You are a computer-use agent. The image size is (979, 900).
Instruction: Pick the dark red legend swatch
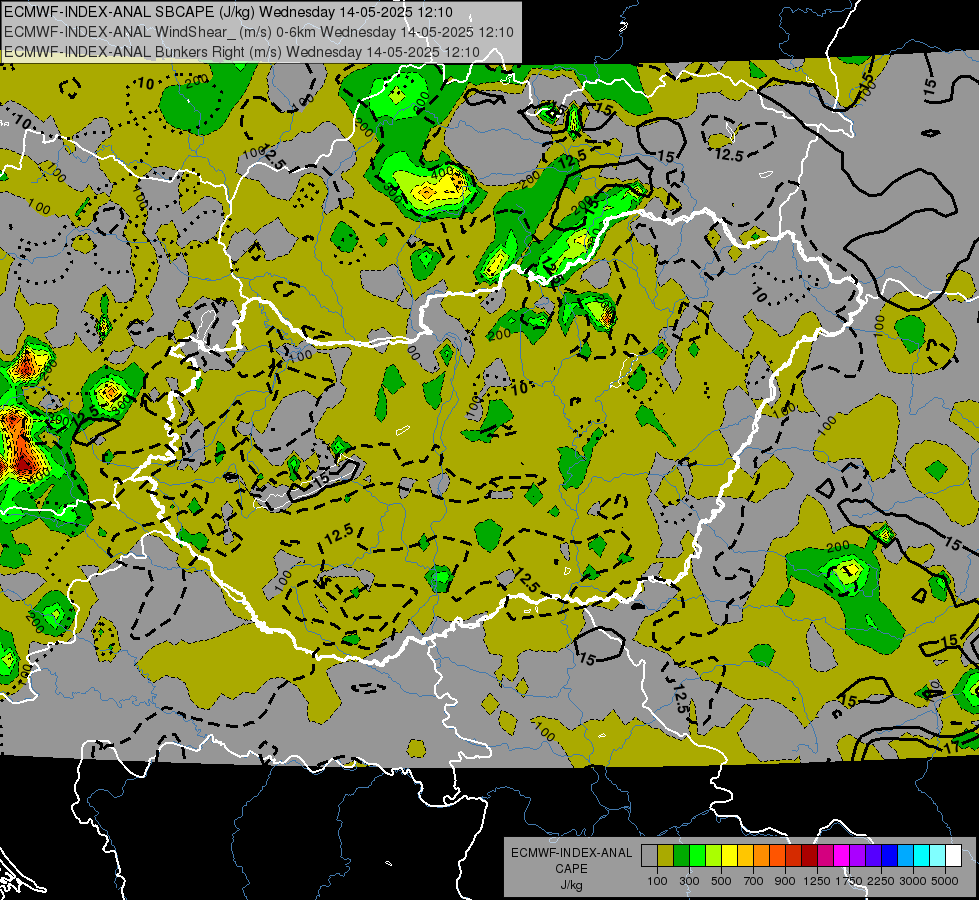point(809,855)
